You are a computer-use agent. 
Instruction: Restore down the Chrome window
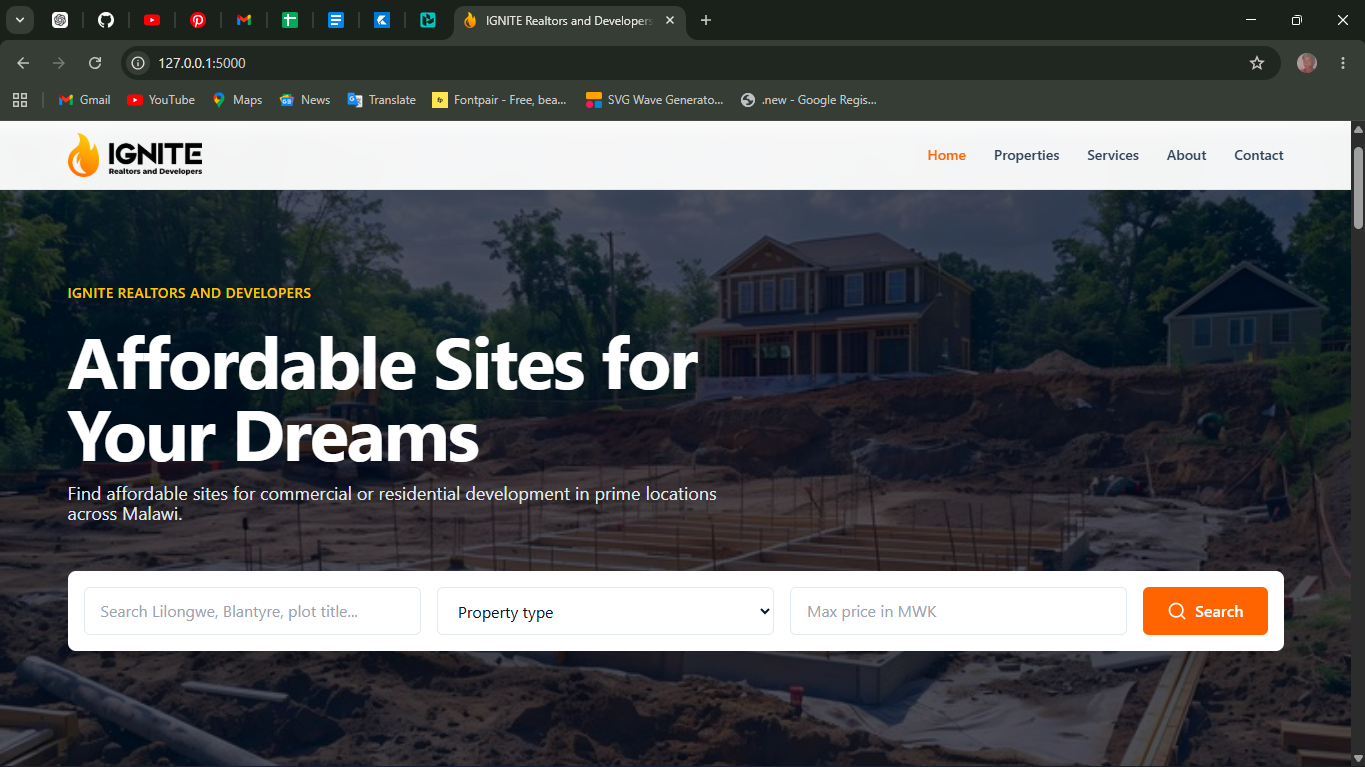1297,20
